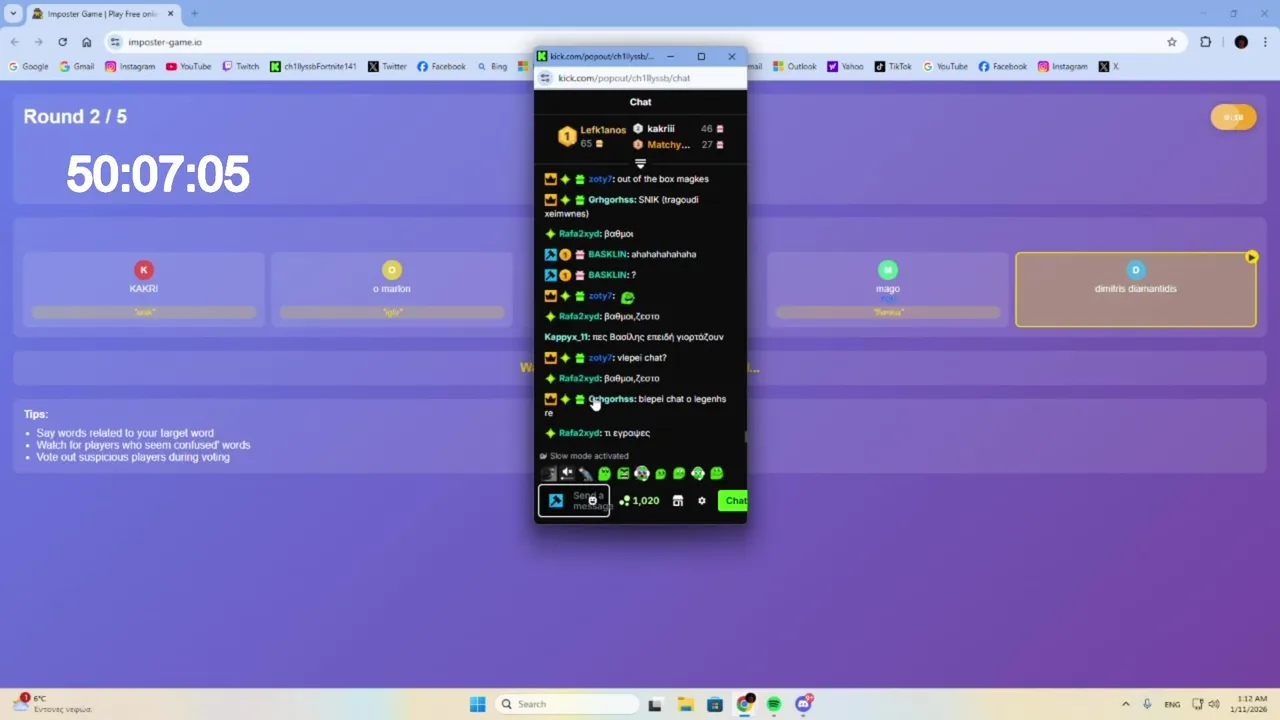The width and height of the screenshot is (1280, 720).
Task: Bookmark this page with the star icon
Action: pos(1172,42)
